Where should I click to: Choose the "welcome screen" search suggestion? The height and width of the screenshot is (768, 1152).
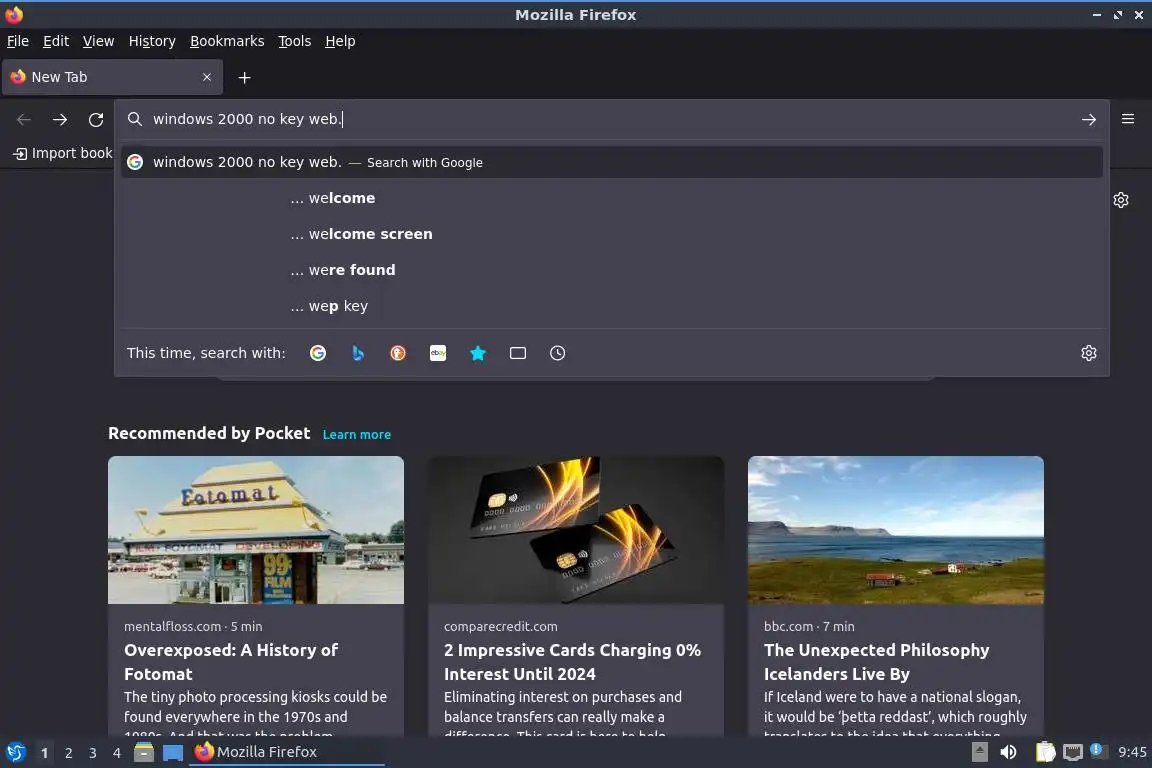pos(611,234)
